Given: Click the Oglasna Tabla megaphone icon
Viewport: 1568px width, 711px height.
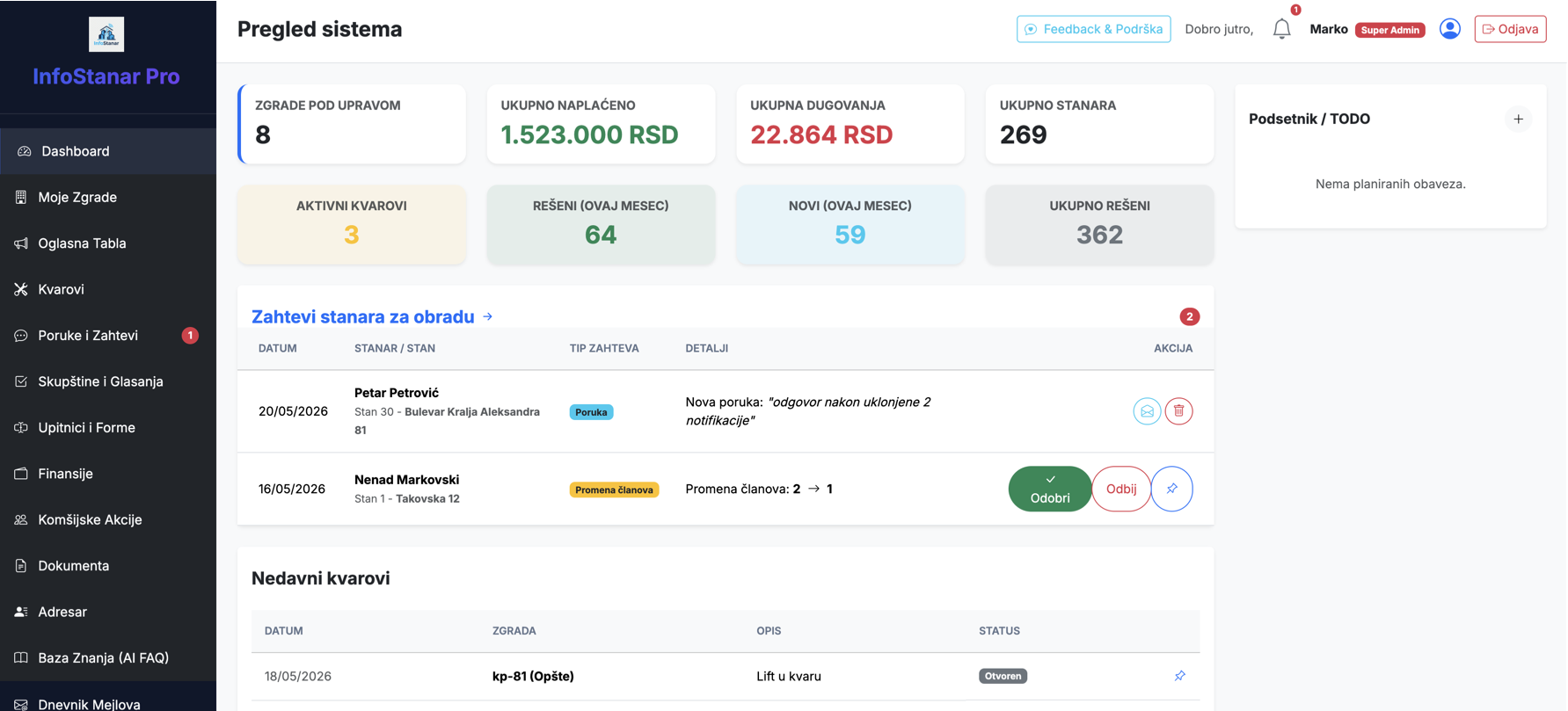Looking at the screenshot, I should pos(21,243).
